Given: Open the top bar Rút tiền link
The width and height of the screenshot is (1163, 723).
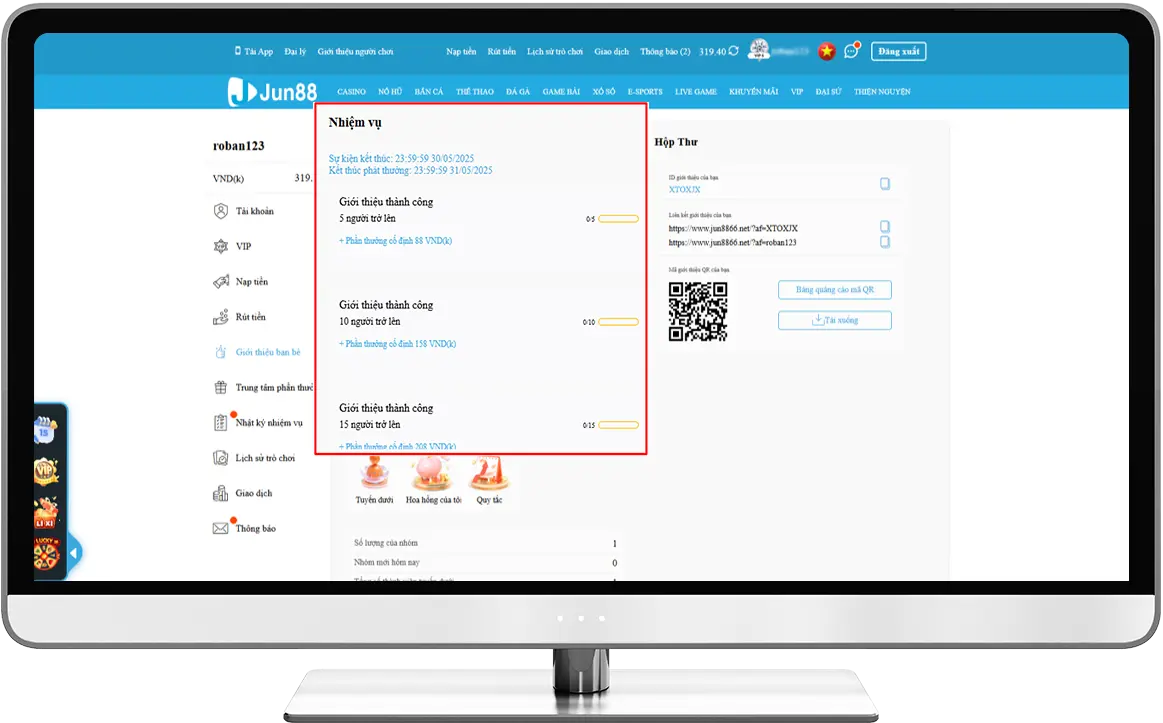Looking at the screenshot, I should (x=501, y=52).
